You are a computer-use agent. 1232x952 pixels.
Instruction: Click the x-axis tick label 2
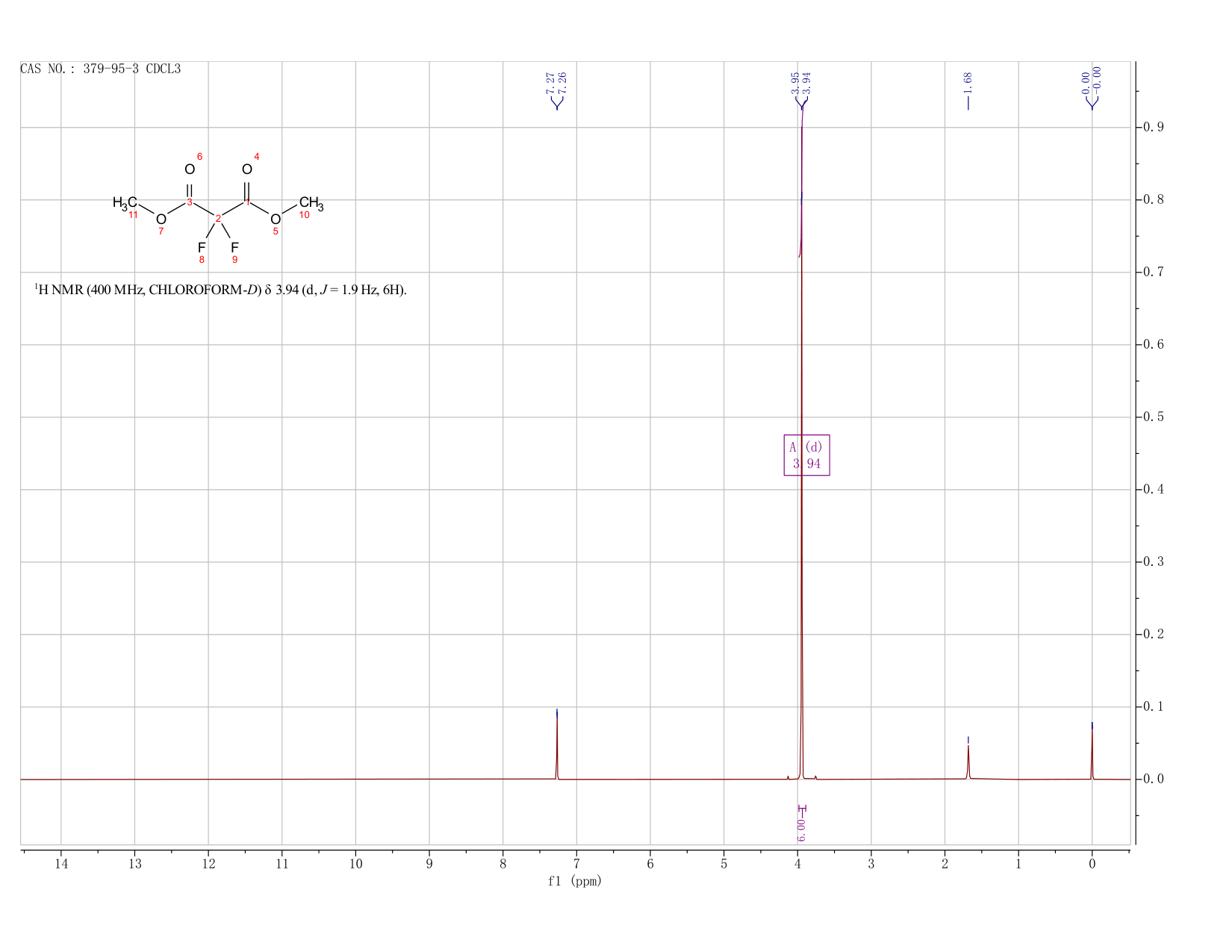tap(945, 864)
